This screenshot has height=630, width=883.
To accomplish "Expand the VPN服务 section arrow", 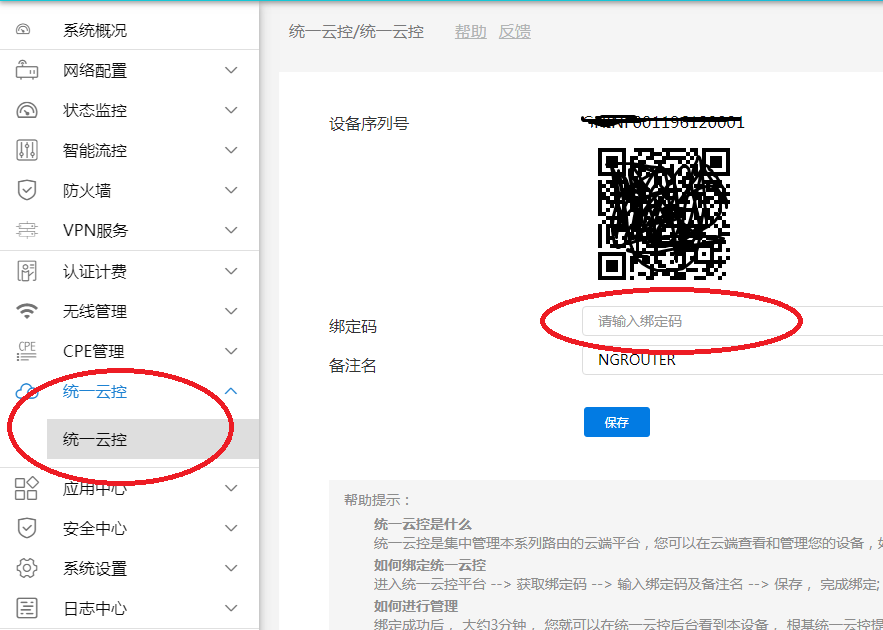I will tap(231, 230).
